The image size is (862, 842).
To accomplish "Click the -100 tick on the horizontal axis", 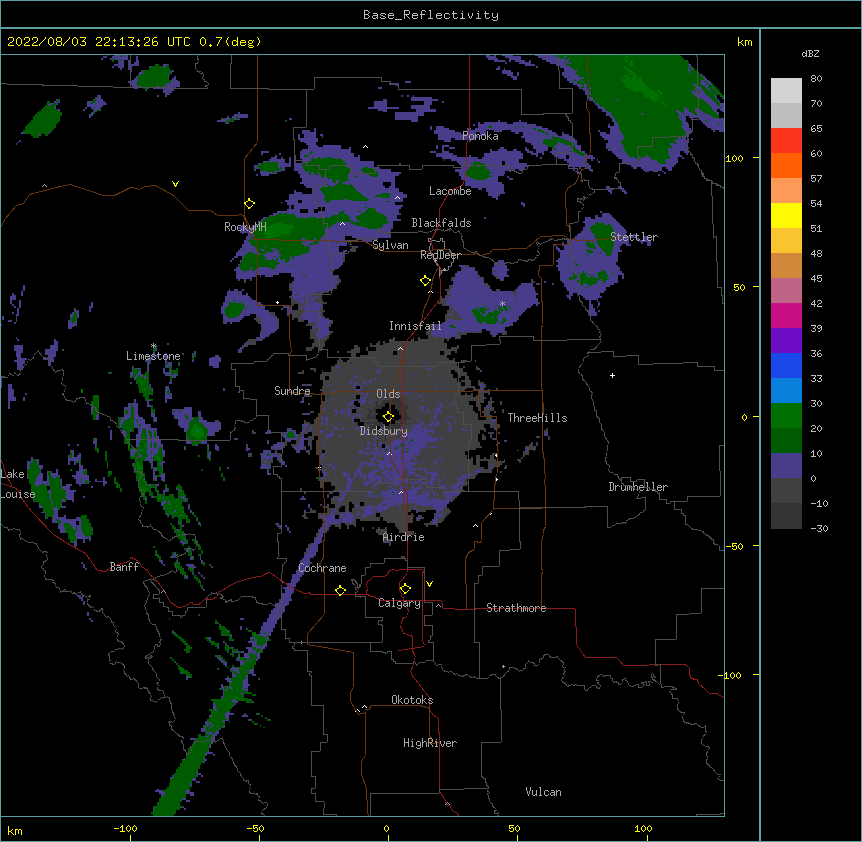I will tap(125, 829).
